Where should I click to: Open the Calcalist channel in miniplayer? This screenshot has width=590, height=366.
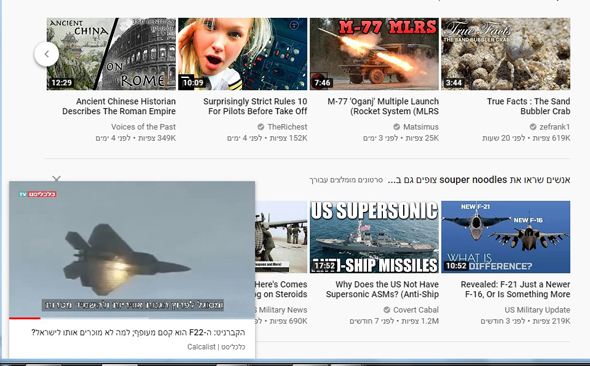click(x=216, y=346)
